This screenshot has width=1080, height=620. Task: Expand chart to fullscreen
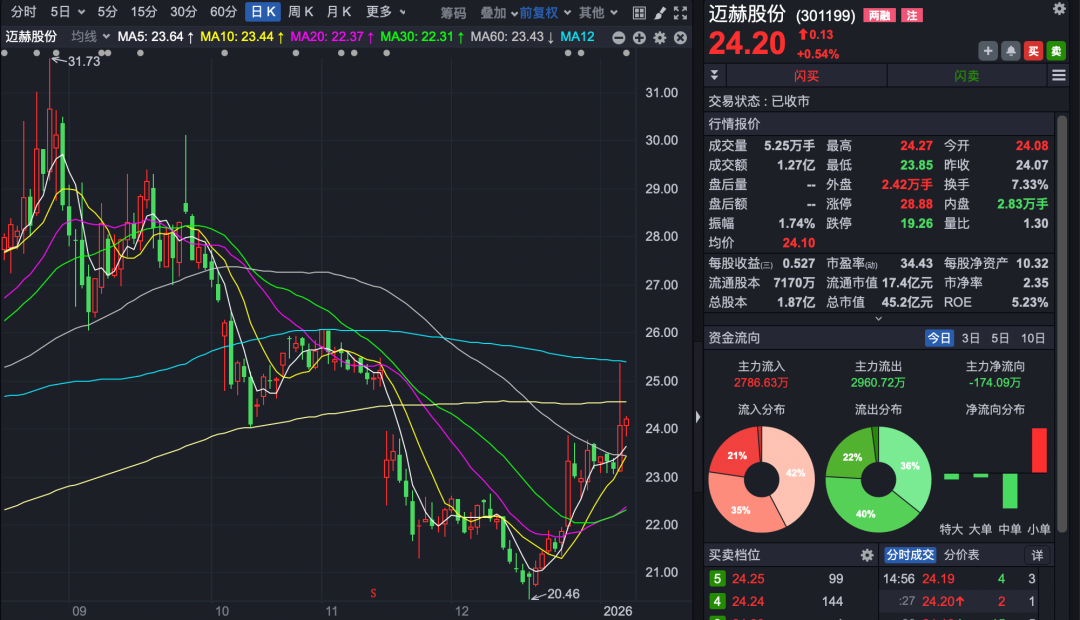[679, 13]
